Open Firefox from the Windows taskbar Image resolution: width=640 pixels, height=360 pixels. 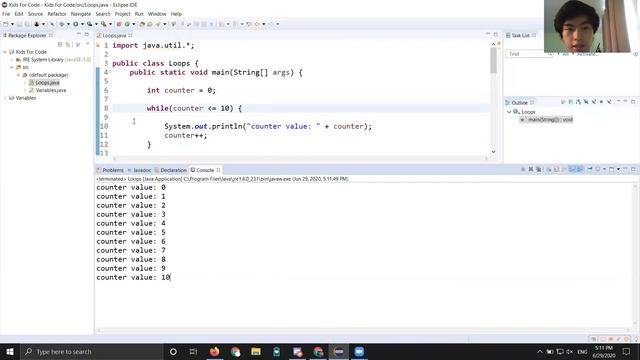coord(214,351)
